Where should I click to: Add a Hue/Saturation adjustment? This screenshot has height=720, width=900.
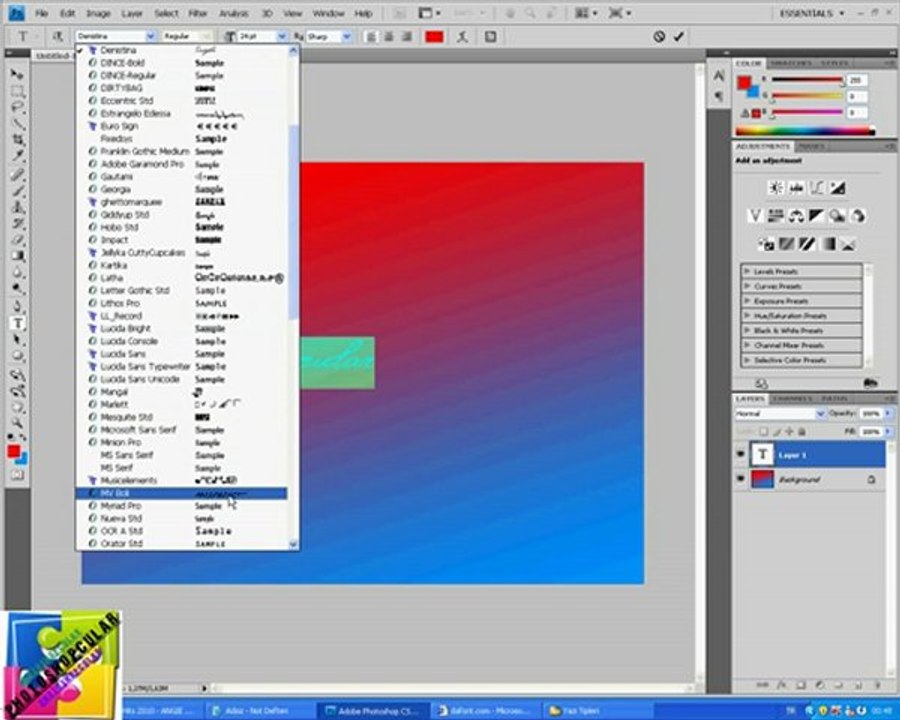[775, 216]
